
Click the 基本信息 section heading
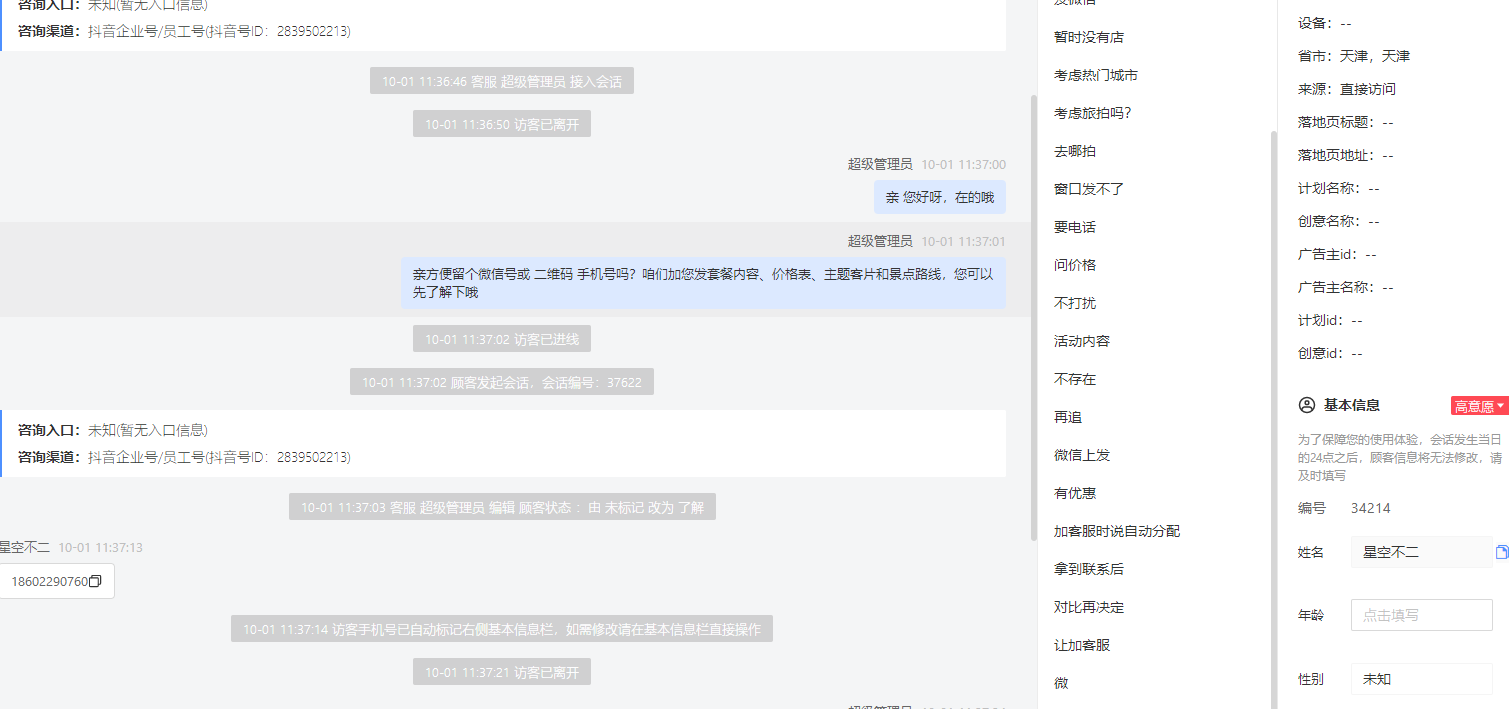click(x=1352, y=405)
